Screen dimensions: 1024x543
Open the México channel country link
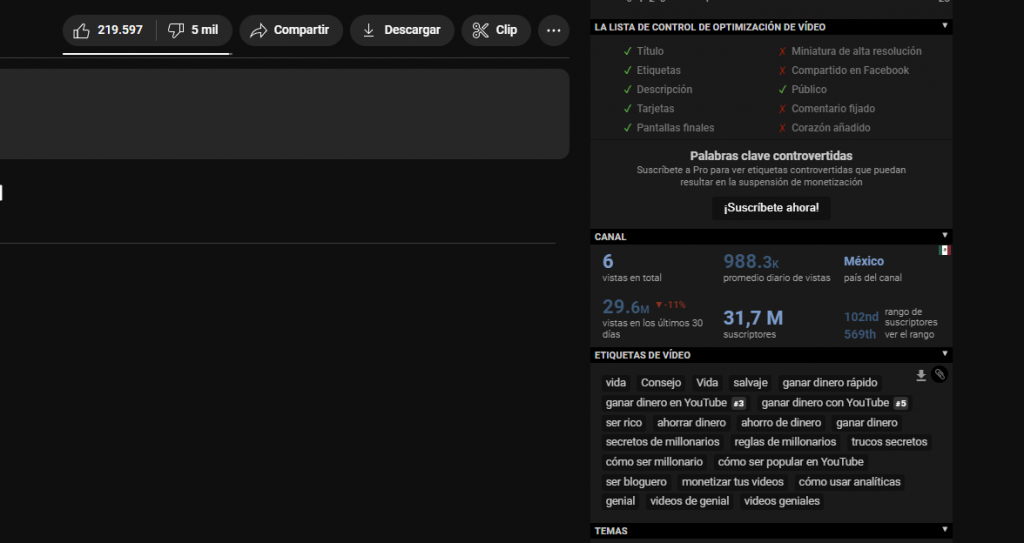click(x=864, y=261)
